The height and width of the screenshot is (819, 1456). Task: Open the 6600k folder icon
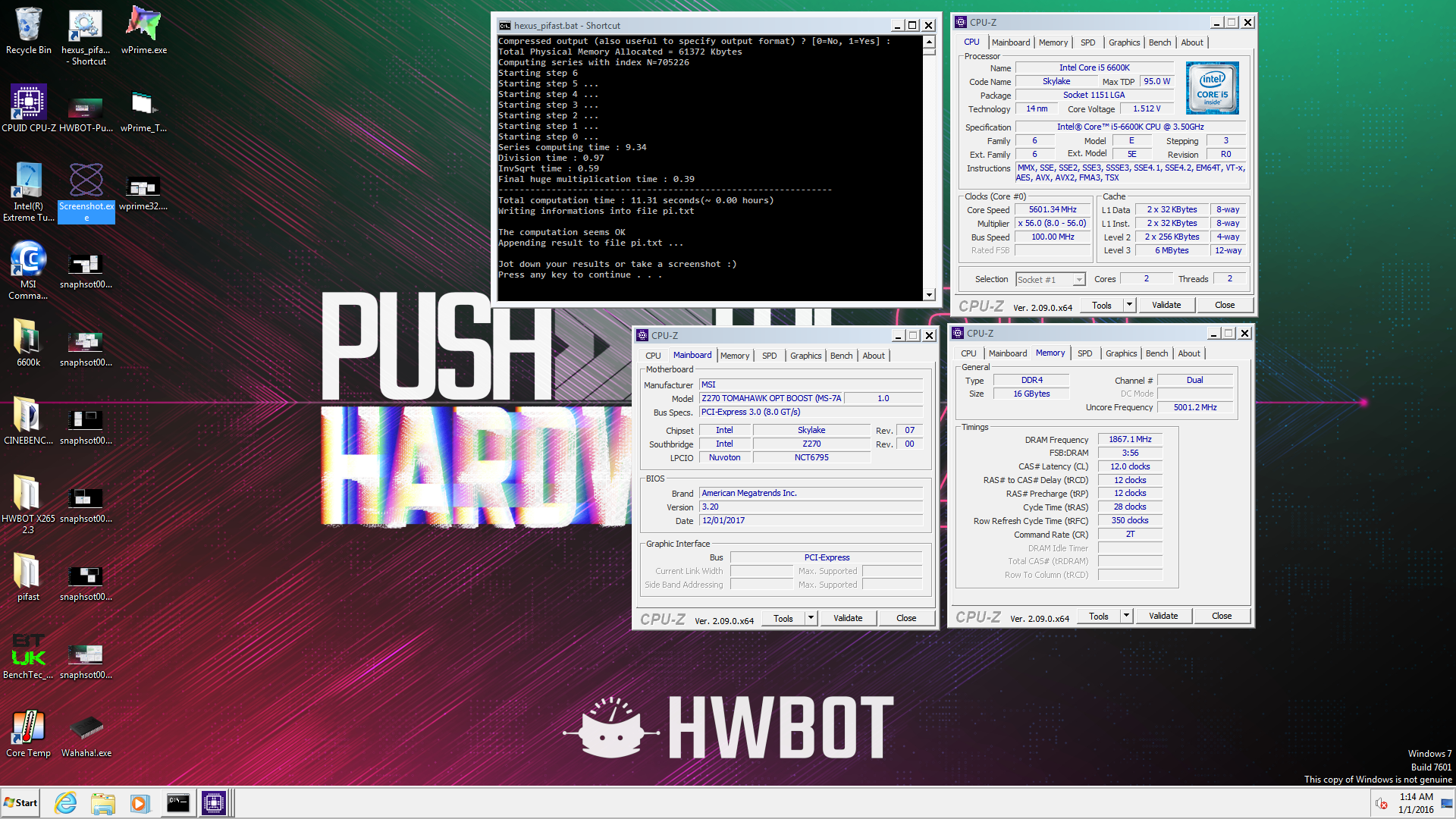pyautogui.click(x=28, y=344)
